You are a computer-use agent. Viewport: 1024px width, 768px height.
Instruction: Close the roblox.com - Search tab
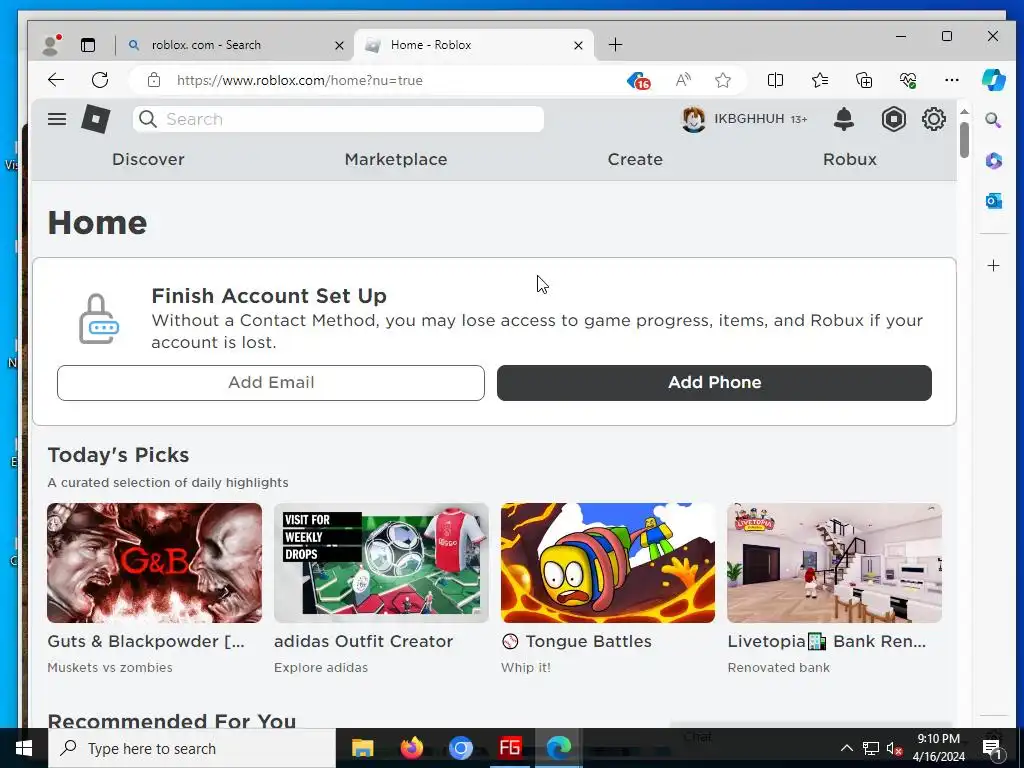[x=339, y=45]
